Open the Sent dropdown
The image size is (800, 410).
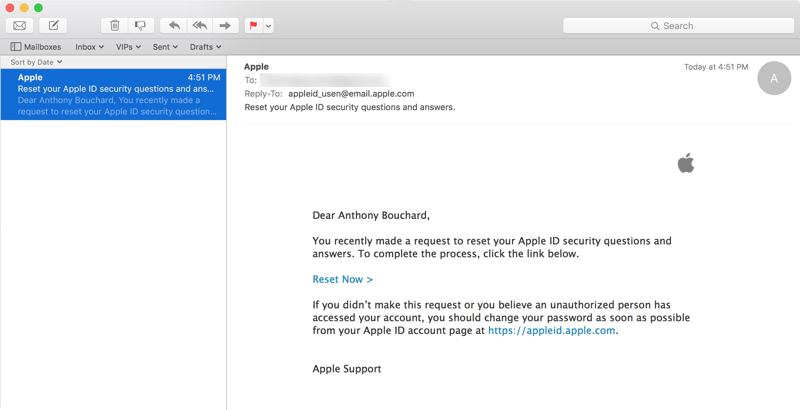pos(165,47)
